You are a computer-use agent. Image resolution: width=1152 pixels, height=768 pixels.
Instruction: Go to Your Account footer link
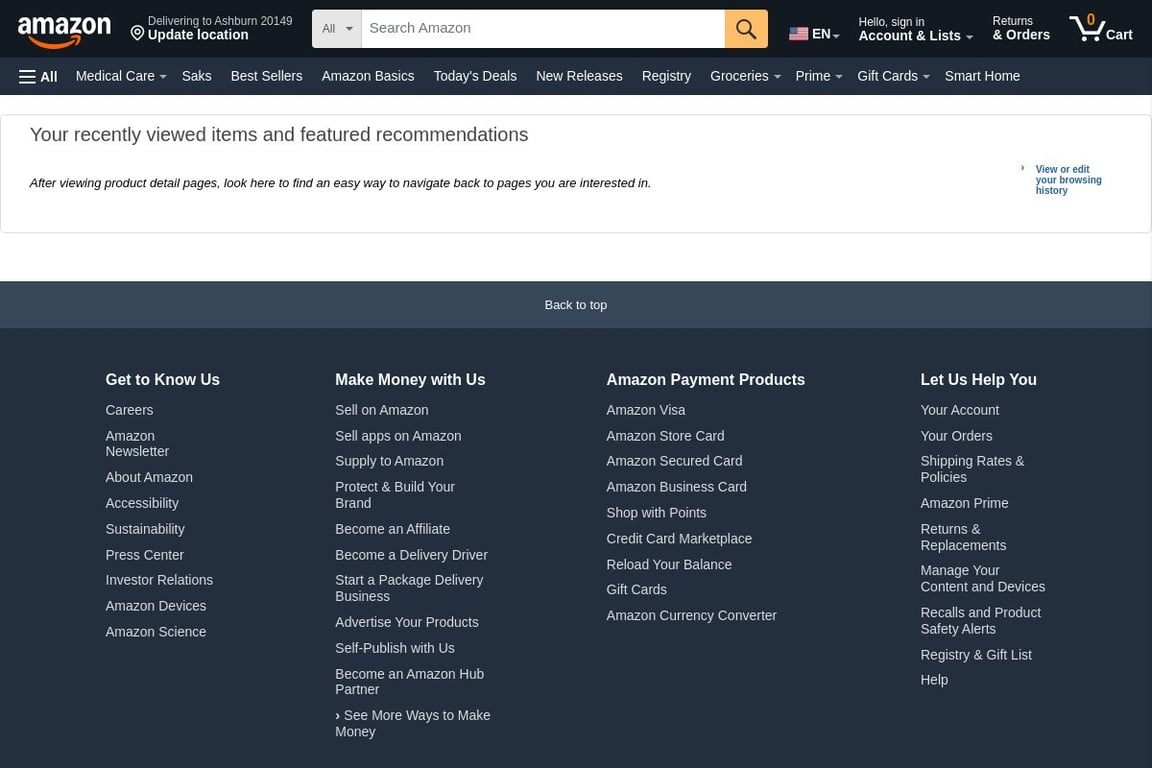coord(960,410)
